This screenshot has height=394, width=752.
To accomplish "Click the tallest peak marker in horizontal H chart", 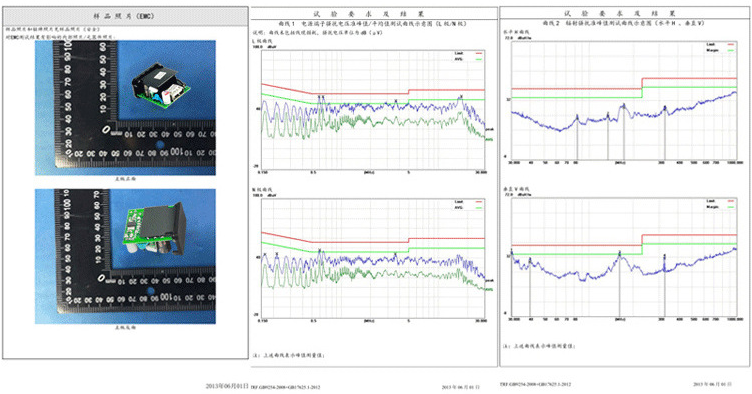I will 623,105.
